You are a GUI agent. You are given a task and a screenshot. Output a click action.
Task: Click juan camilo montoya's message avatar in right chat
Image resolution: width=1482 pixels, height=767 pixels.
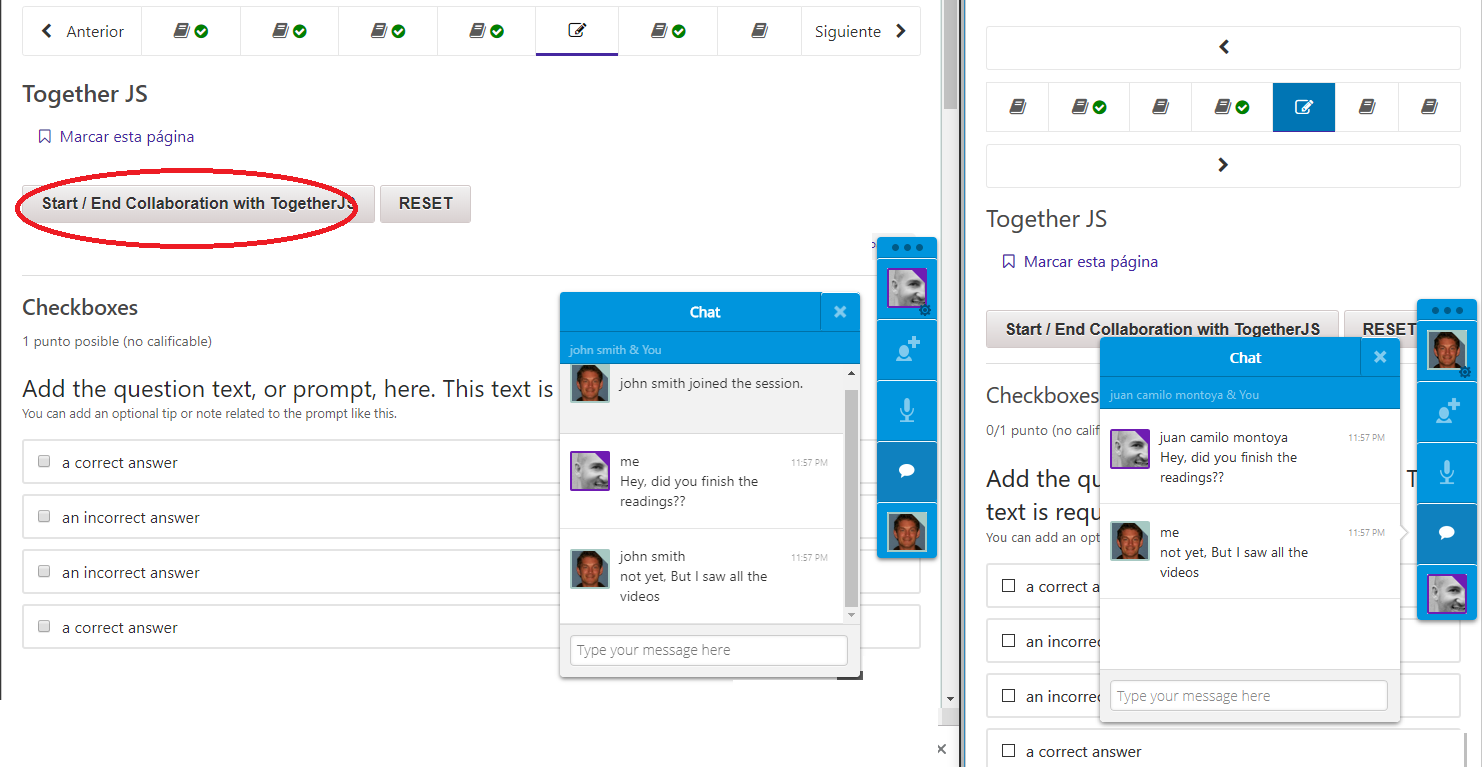pos(1130,449)
